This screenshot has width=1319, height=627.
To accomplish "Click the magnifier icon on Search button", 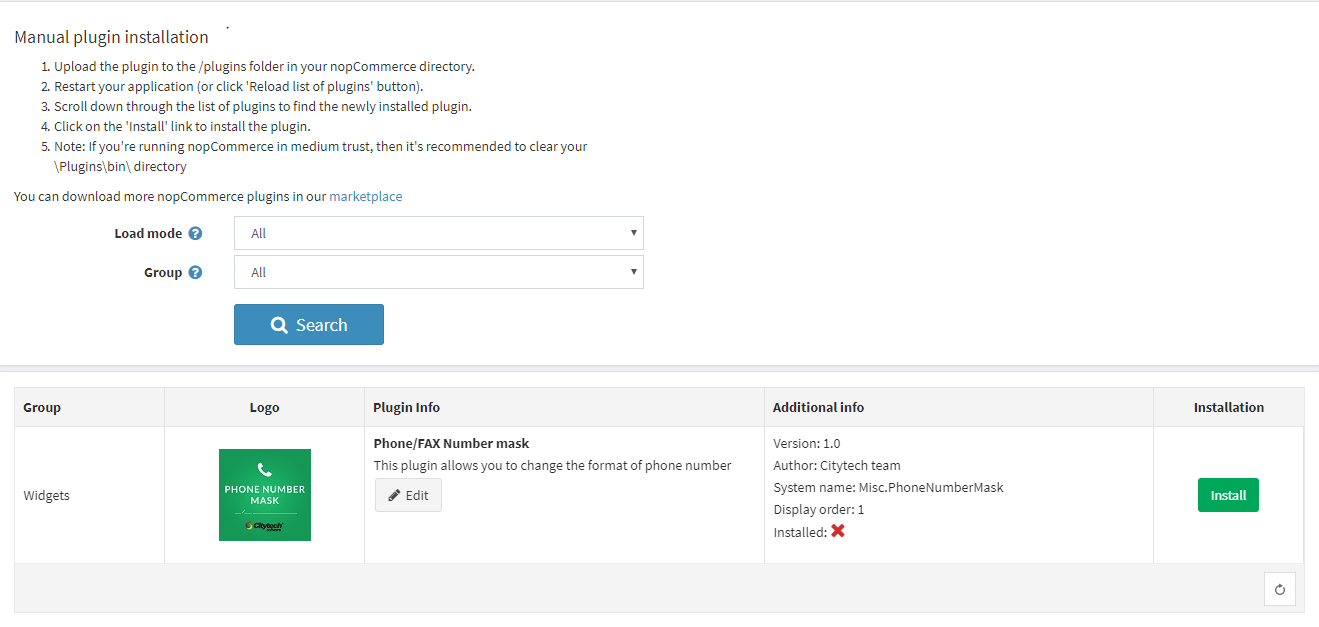I will click(x=279, y=324).
